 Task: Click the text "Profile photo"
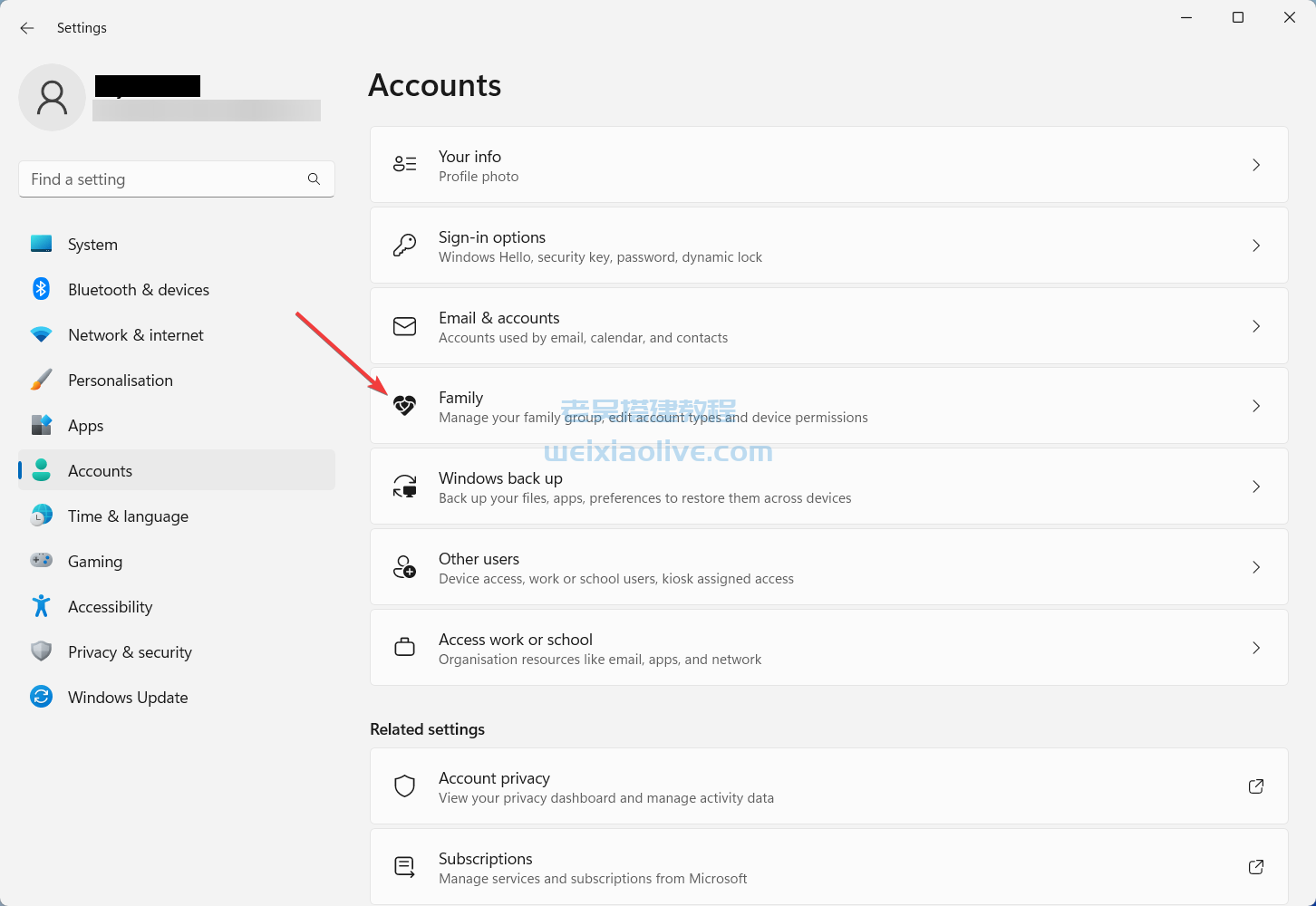pos(479,177)
